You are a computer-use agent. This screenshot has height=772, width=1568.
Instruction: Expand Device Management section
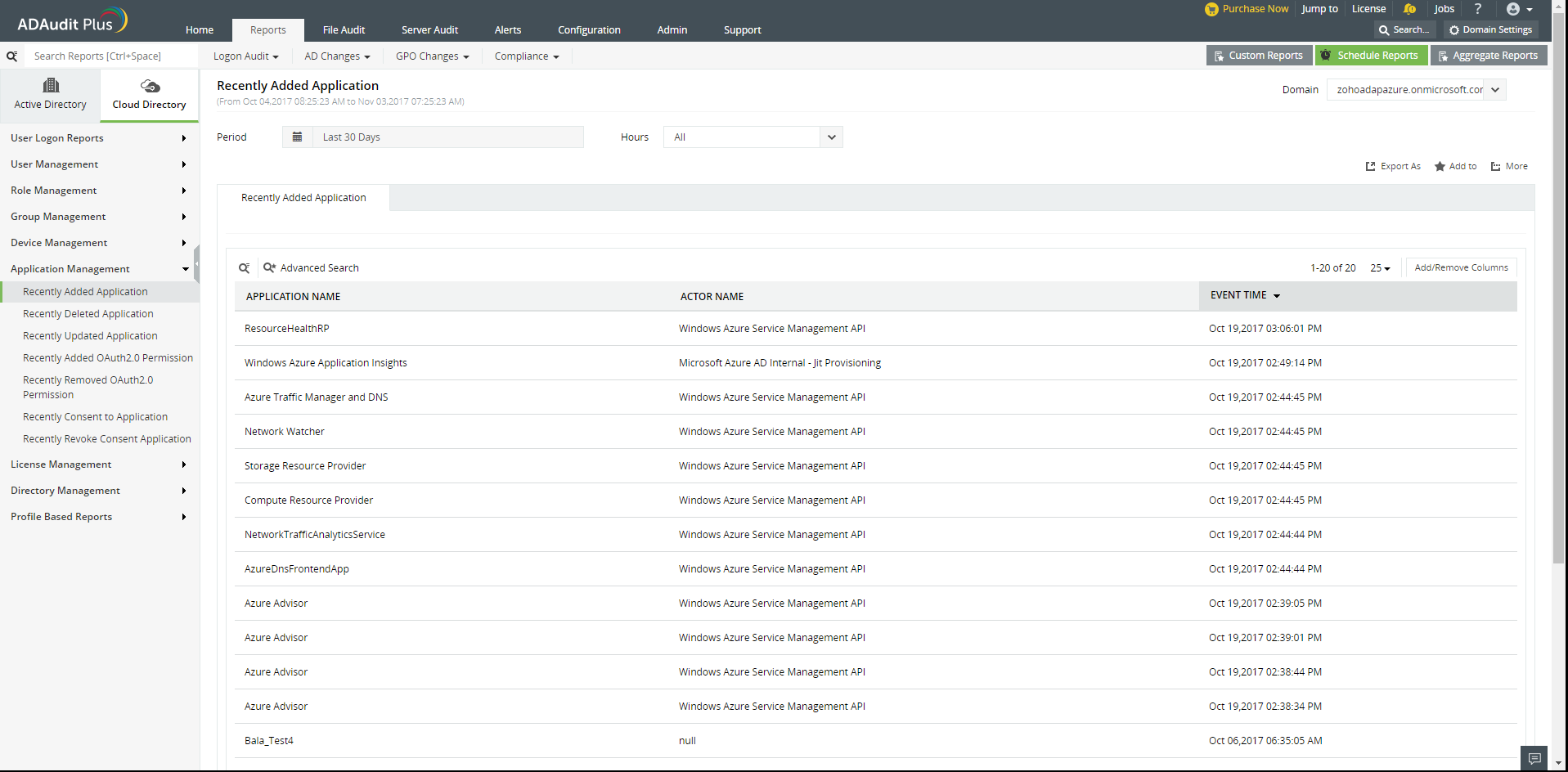click(x=99, y=243)
